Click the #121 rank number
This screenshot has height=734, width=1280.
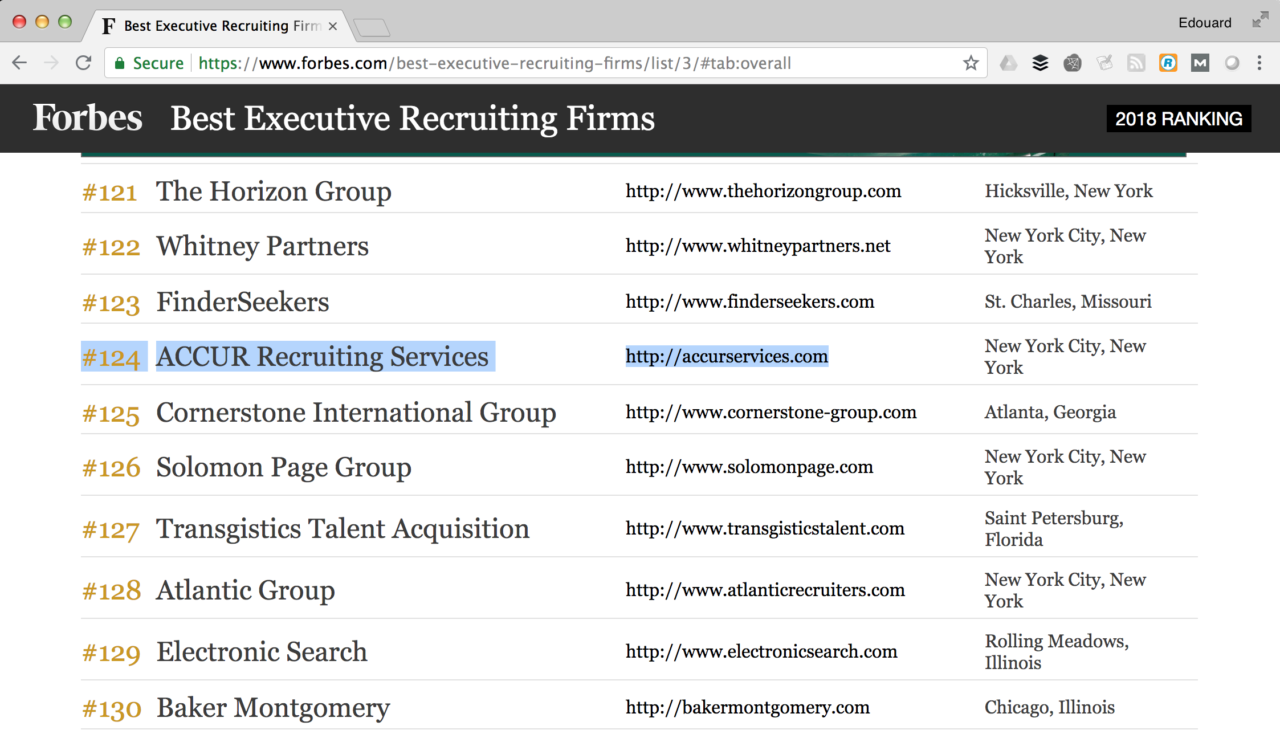point(109,192)
